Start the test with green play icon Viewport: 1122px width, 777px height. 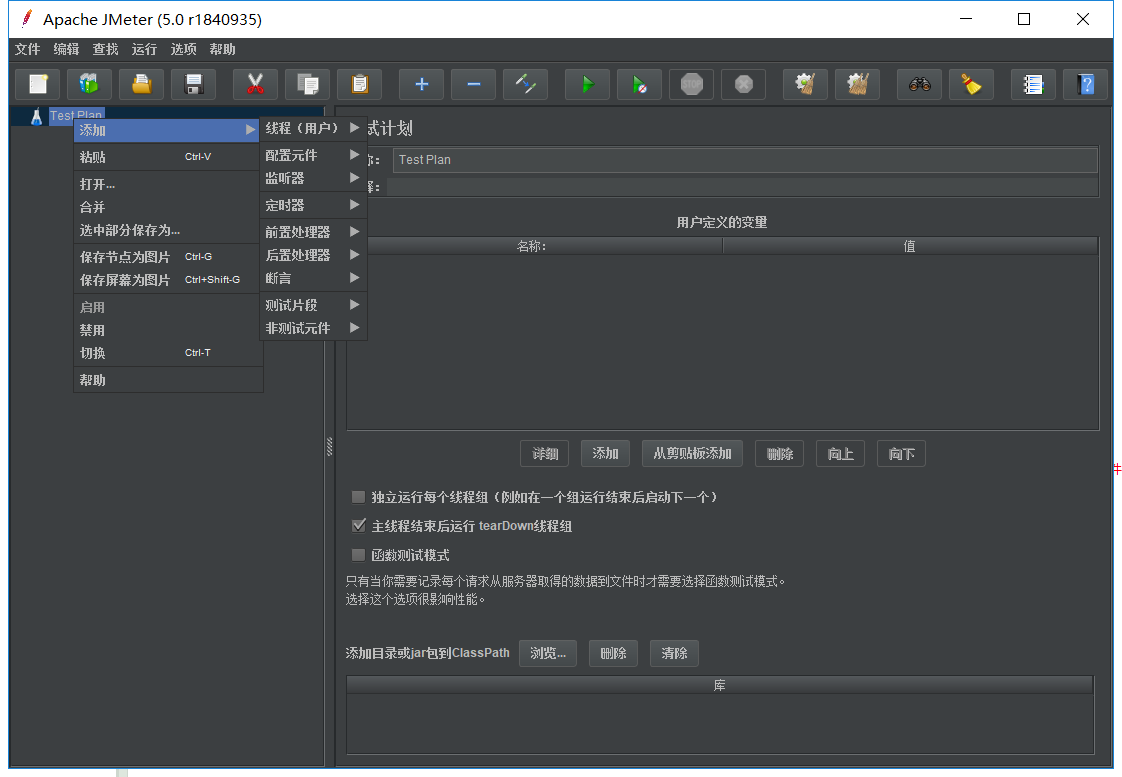coord(587,84)
